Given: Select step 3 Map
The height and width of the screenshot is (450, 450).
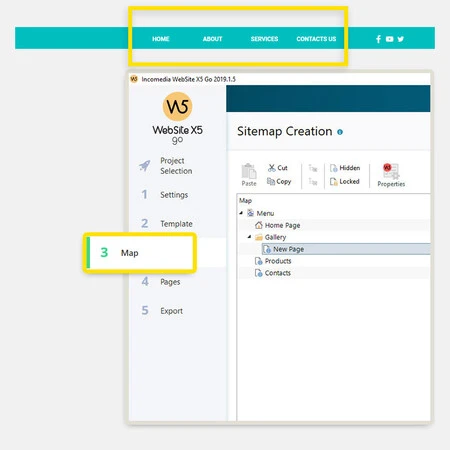Looking at the screenshot, I should coord(140,253).
